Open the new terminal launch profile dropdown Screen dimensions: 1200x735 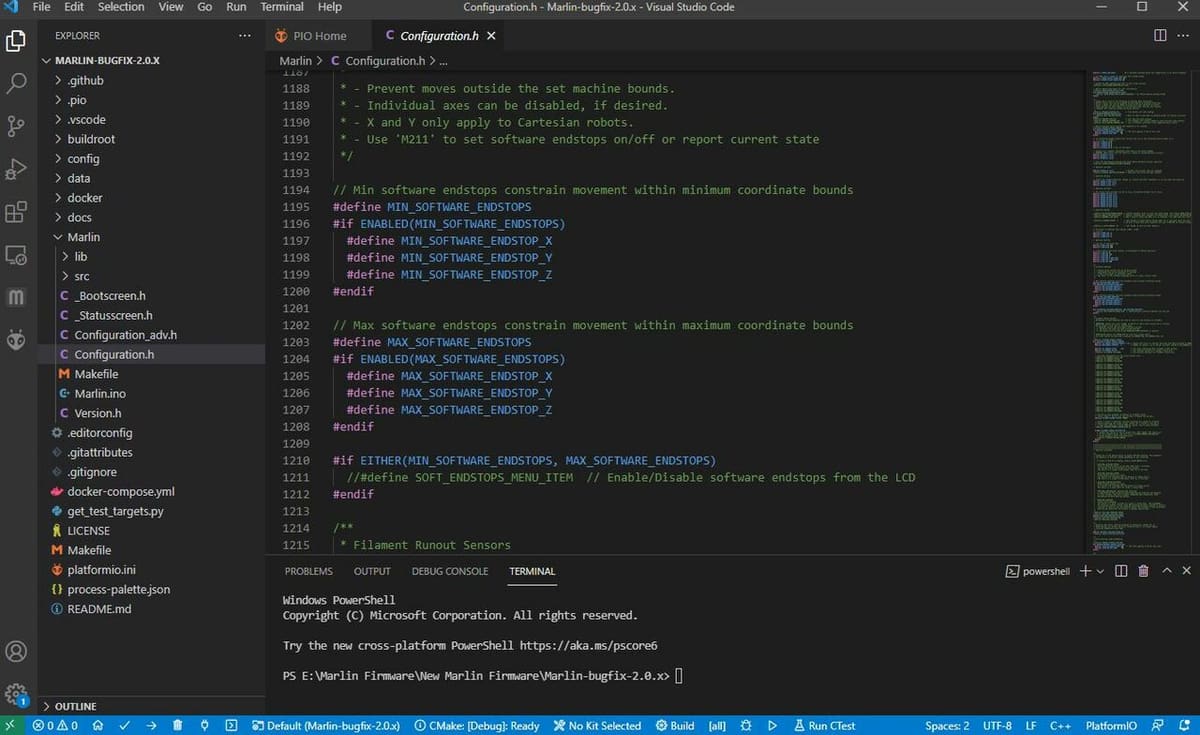point(1101,571)
